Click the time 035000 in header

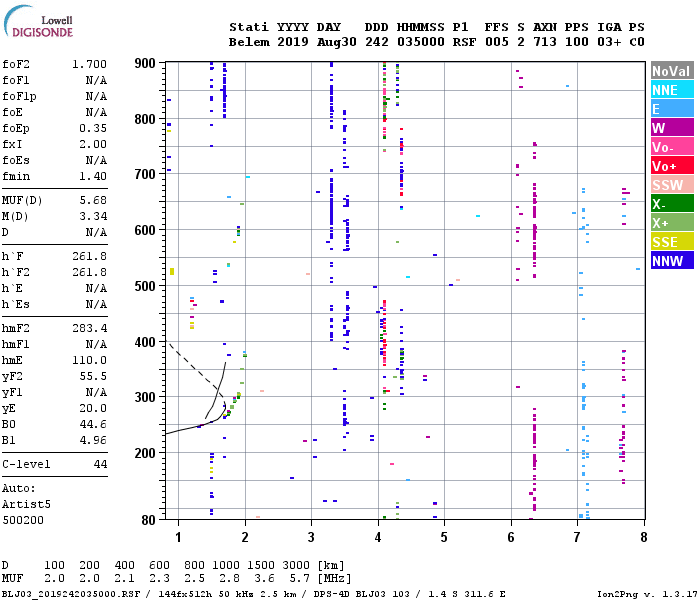tap(421, 42)
